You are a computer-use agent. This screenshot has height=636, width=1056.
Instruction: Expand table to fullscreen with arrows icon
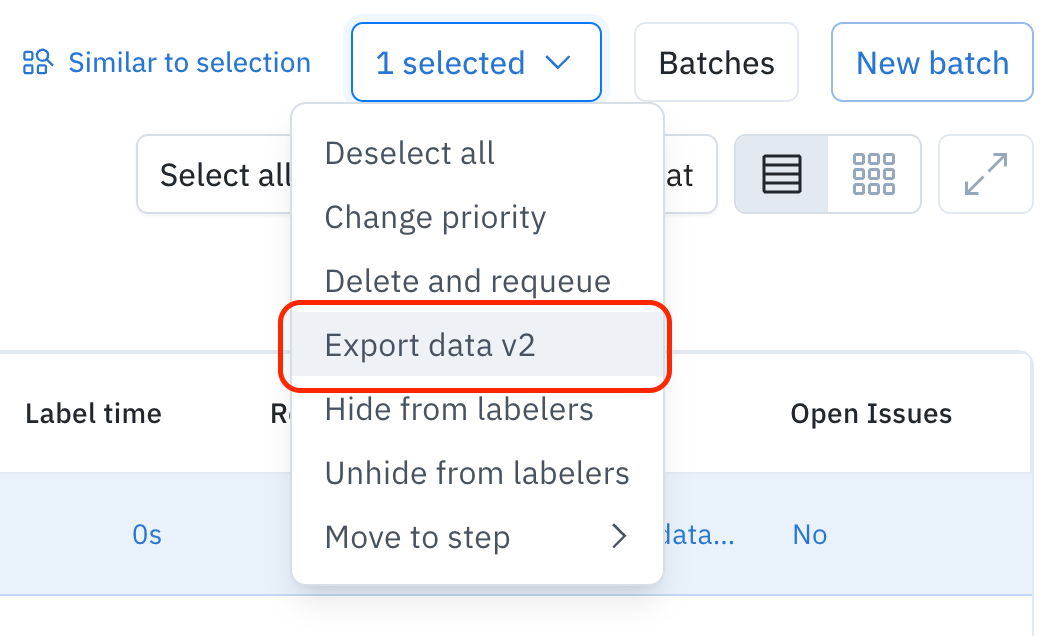click(985, 175)
